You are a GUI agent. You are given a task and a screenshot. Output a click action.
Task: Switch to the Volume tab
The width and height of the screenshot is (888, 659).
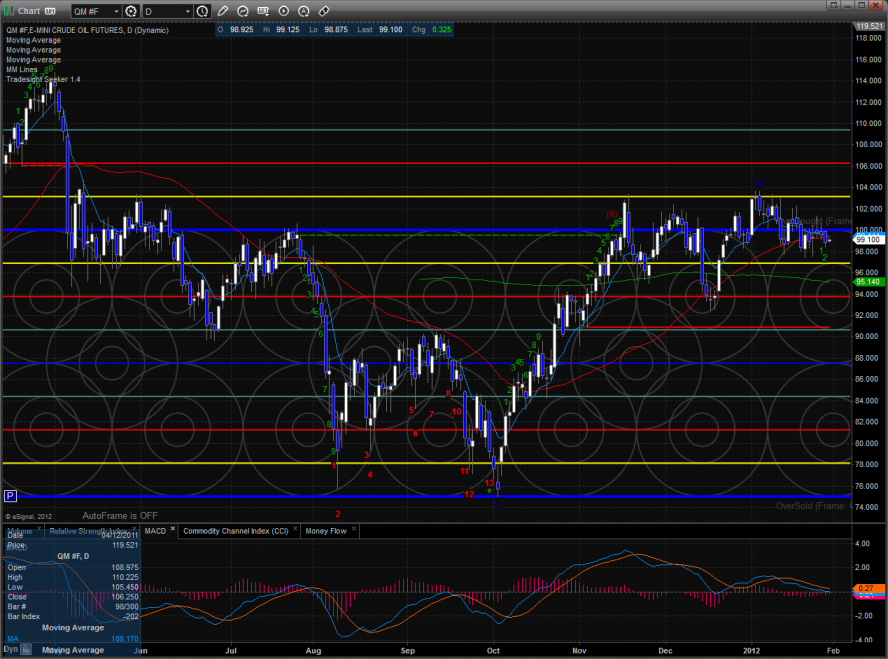point(20,531)
